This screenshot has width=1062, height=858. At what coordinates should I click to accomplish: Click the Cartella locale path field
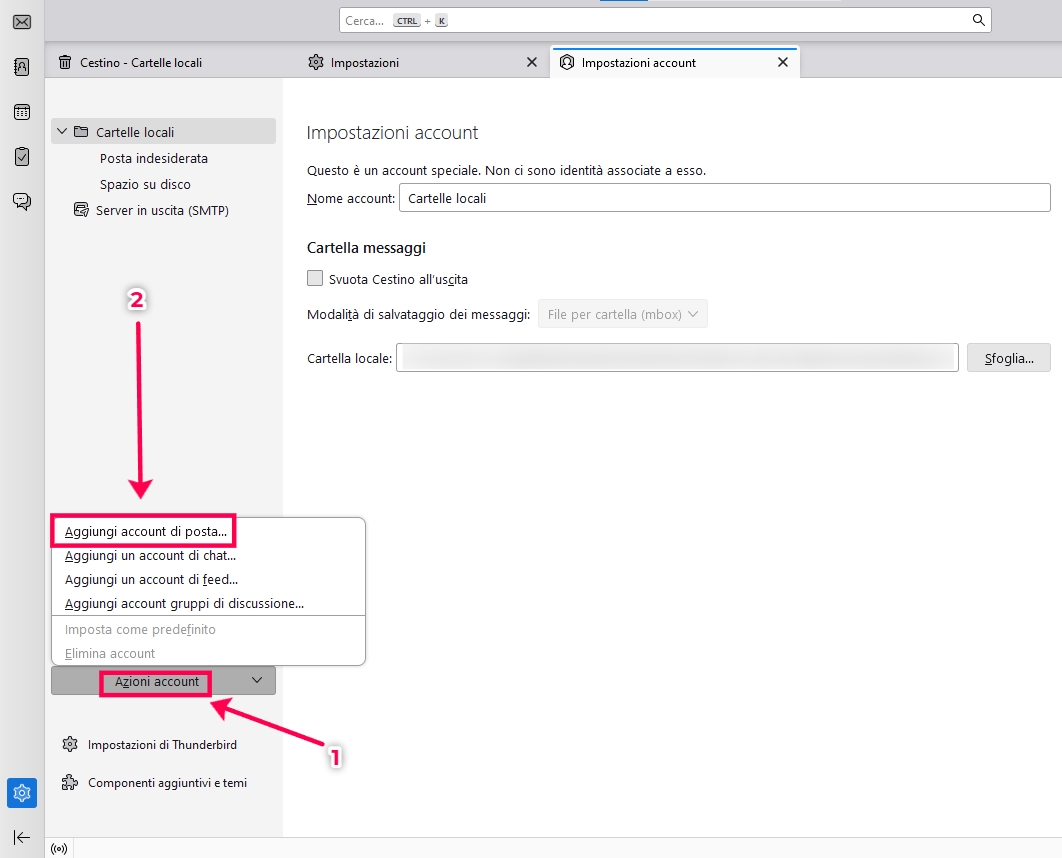click(677, 358)
